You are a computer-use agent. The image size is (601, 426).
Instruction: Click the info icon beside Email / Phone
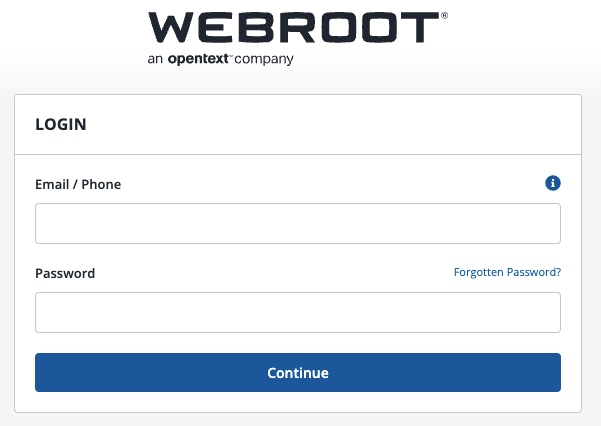click(553, 183)
